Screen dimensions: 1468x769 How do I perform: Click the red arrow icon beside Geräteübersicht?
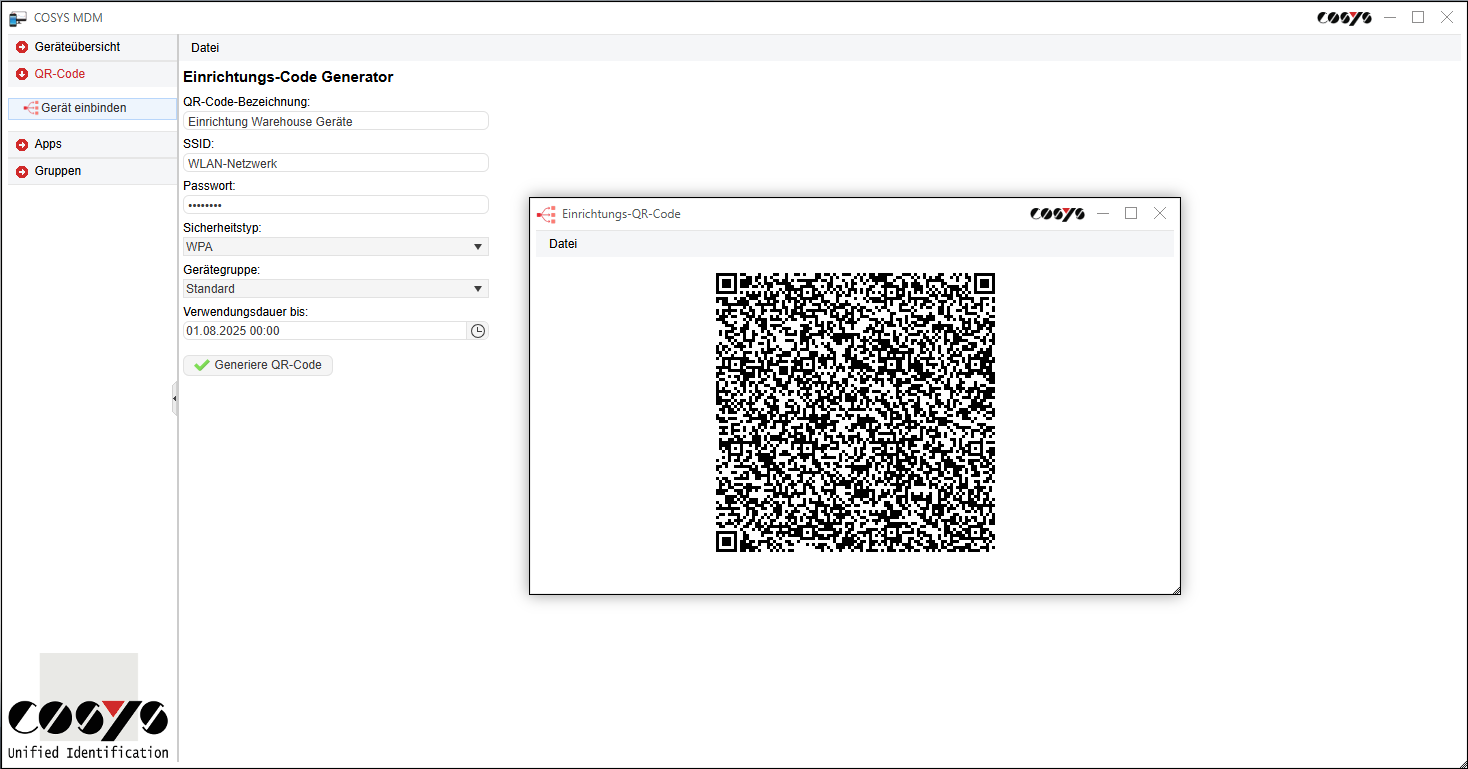tap(22, 47)
